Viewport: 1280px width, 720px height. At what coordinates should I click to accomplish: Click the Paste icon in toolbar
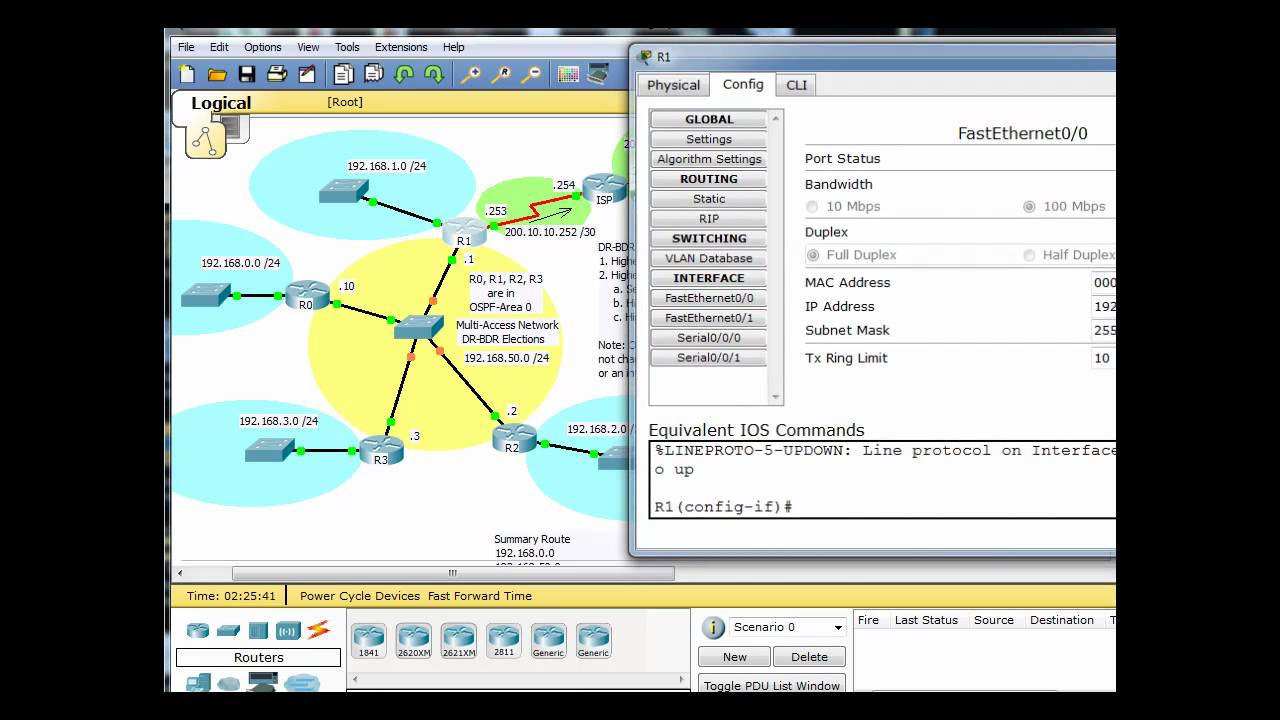coord(374,74)
